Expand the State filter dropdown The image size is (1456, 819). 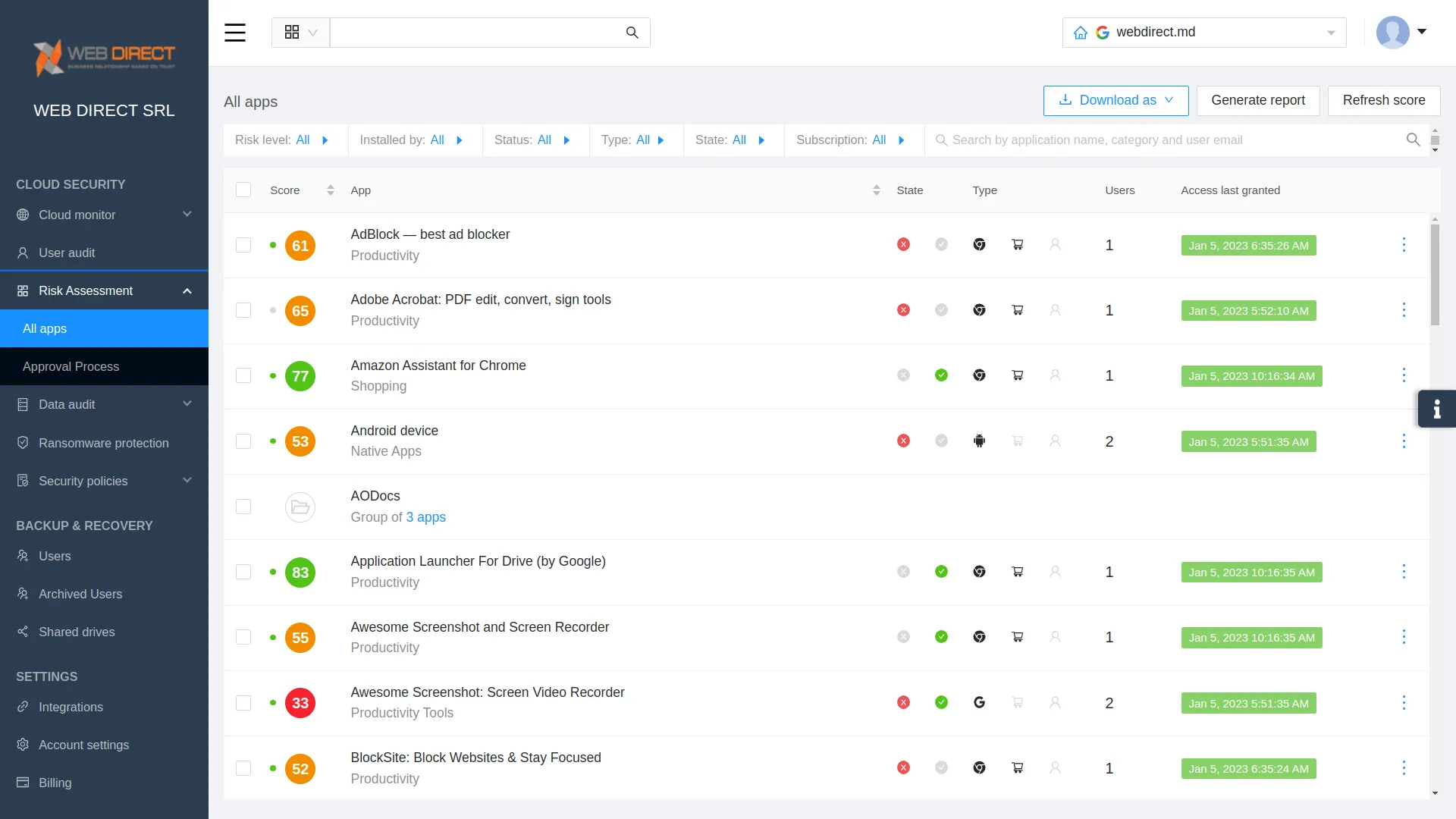coord(762,140)
